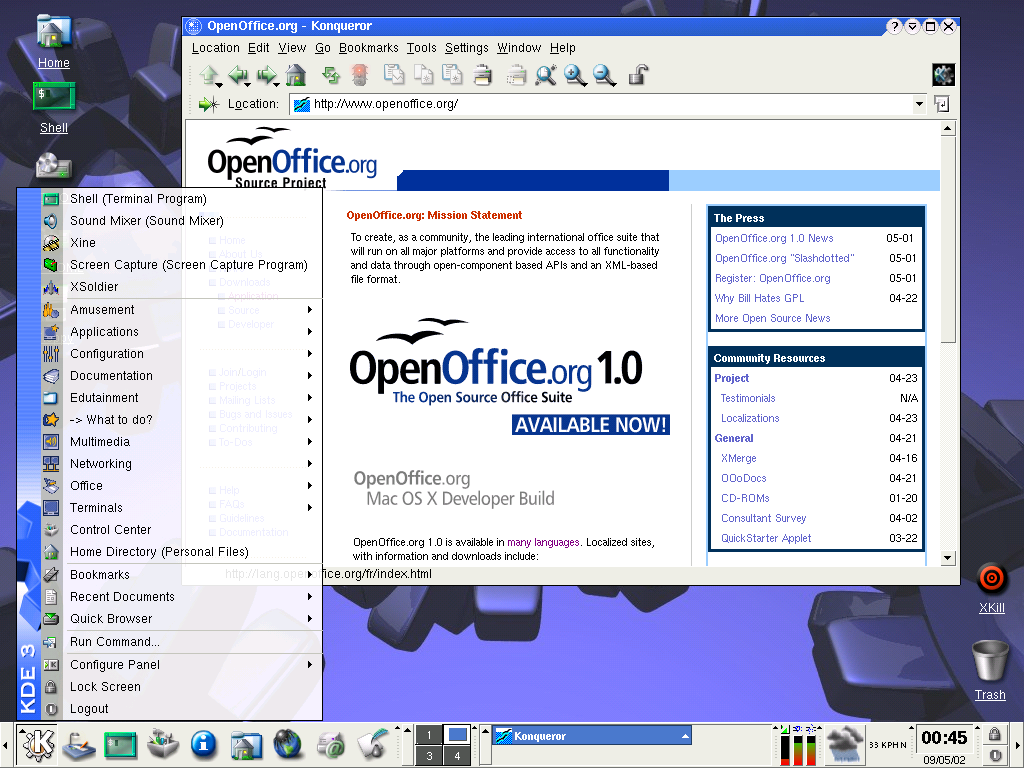Open 'Why Bill Hates GPL' link
1024x768 pixels.
pyautogui.click(x=759, y=298)
